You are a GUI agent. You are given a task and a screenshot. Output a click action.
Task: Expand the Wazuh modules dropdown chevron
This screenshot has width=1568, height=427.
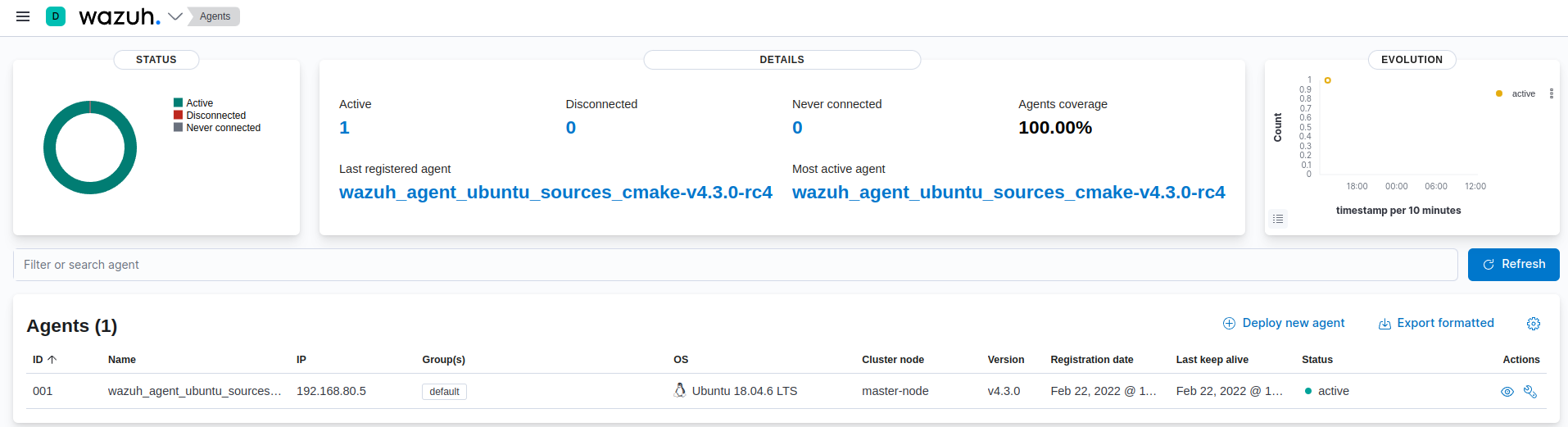point(175,16)
